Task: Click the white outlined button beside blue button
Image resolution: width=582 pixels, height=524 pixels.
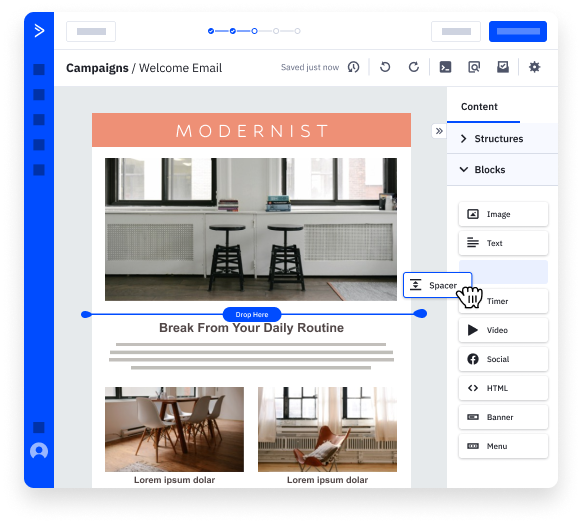Action: 456,31
